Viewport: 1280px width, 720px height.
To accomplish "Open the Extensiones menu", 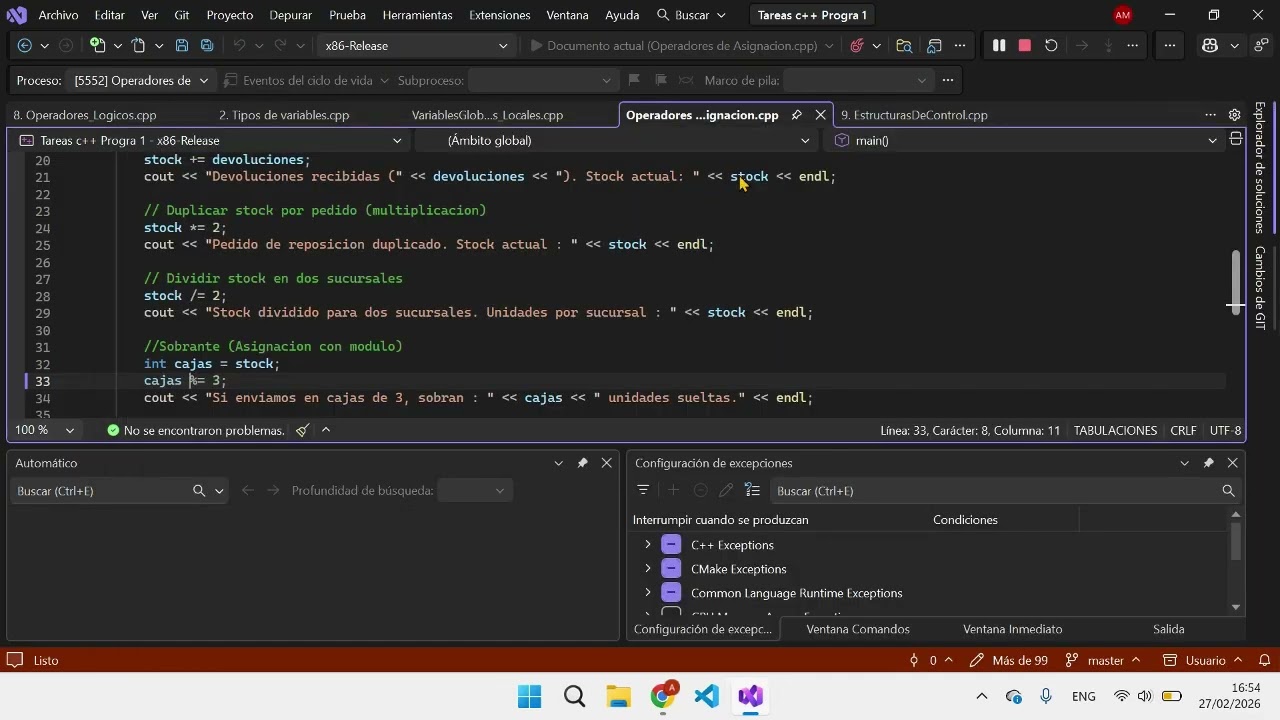I will click(x=500, y=15).
